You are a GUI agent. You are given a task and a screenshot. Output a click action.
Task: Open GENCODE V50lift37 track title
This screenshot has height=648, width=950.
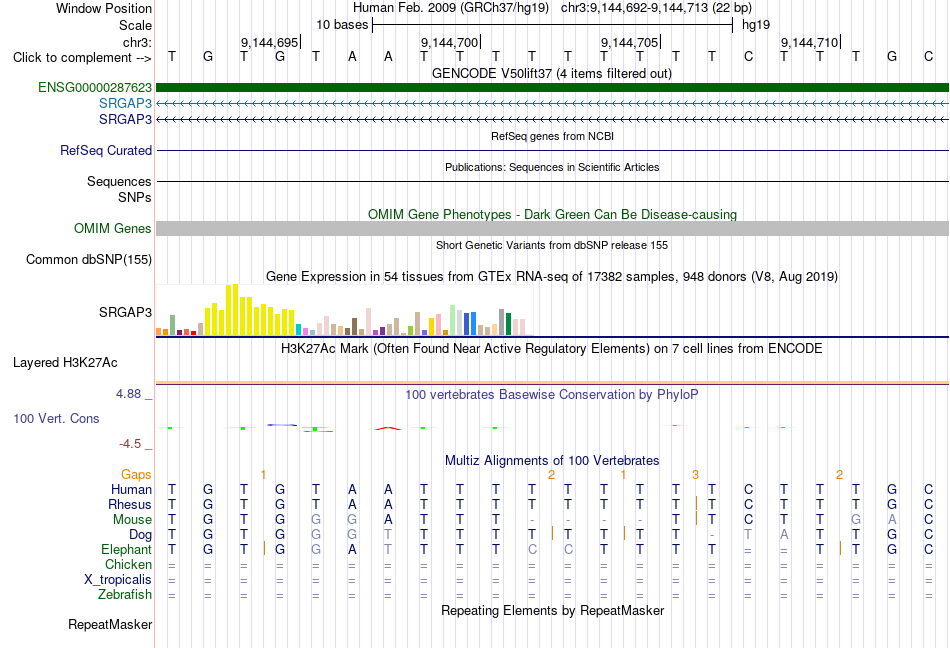tap(552, 73)
